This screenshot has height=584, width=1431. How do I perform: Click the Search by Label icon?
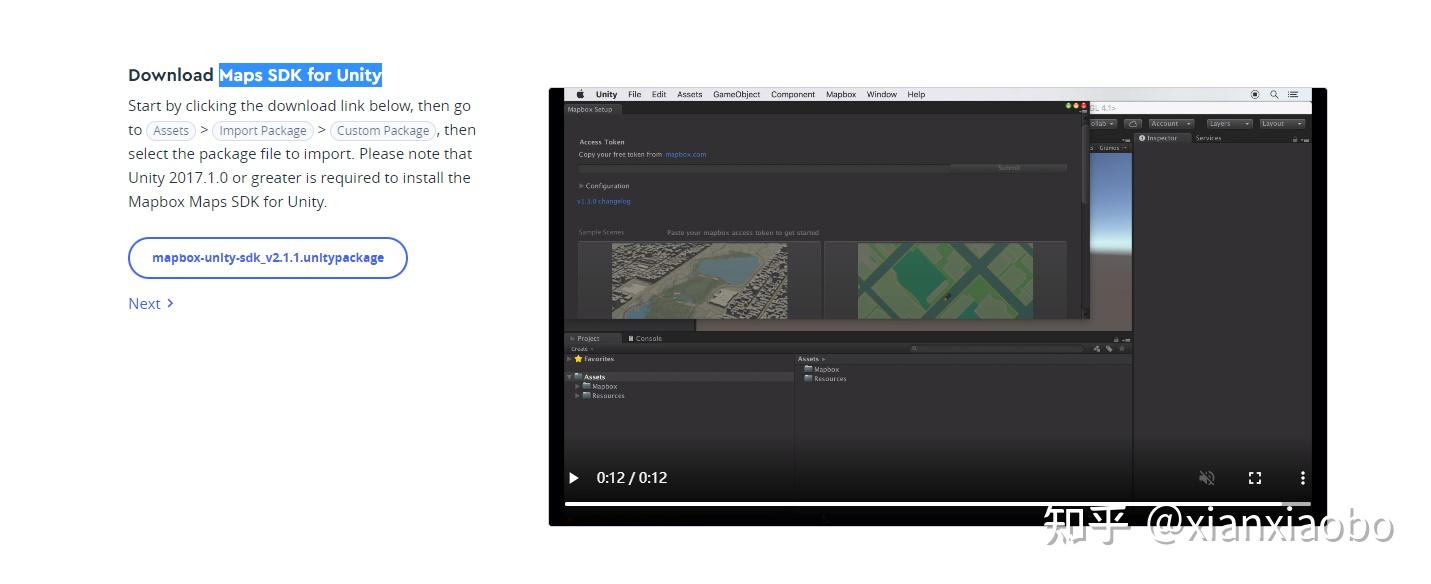(x=1109, y=349)
